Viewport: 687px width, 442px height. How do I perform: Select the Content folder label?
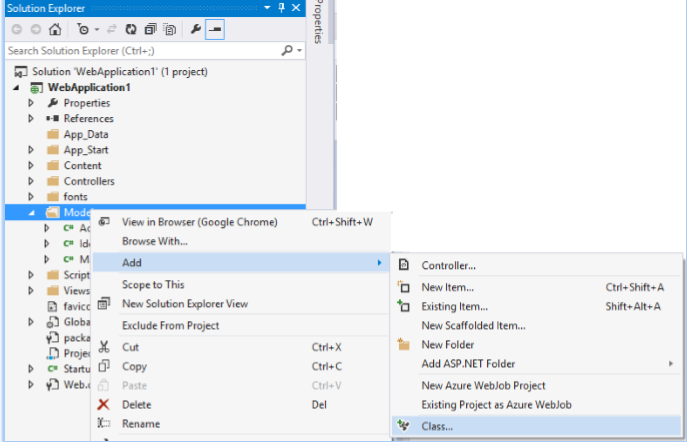click(82, 166)
